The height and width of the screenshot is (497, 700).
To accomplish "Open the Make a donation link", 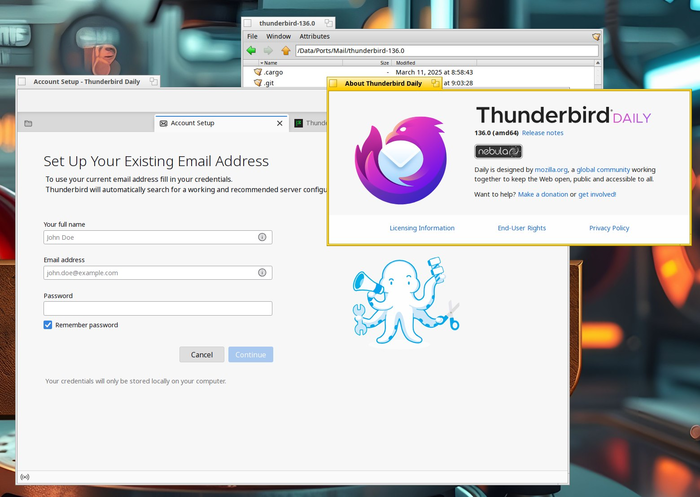I will coord(543,194).
